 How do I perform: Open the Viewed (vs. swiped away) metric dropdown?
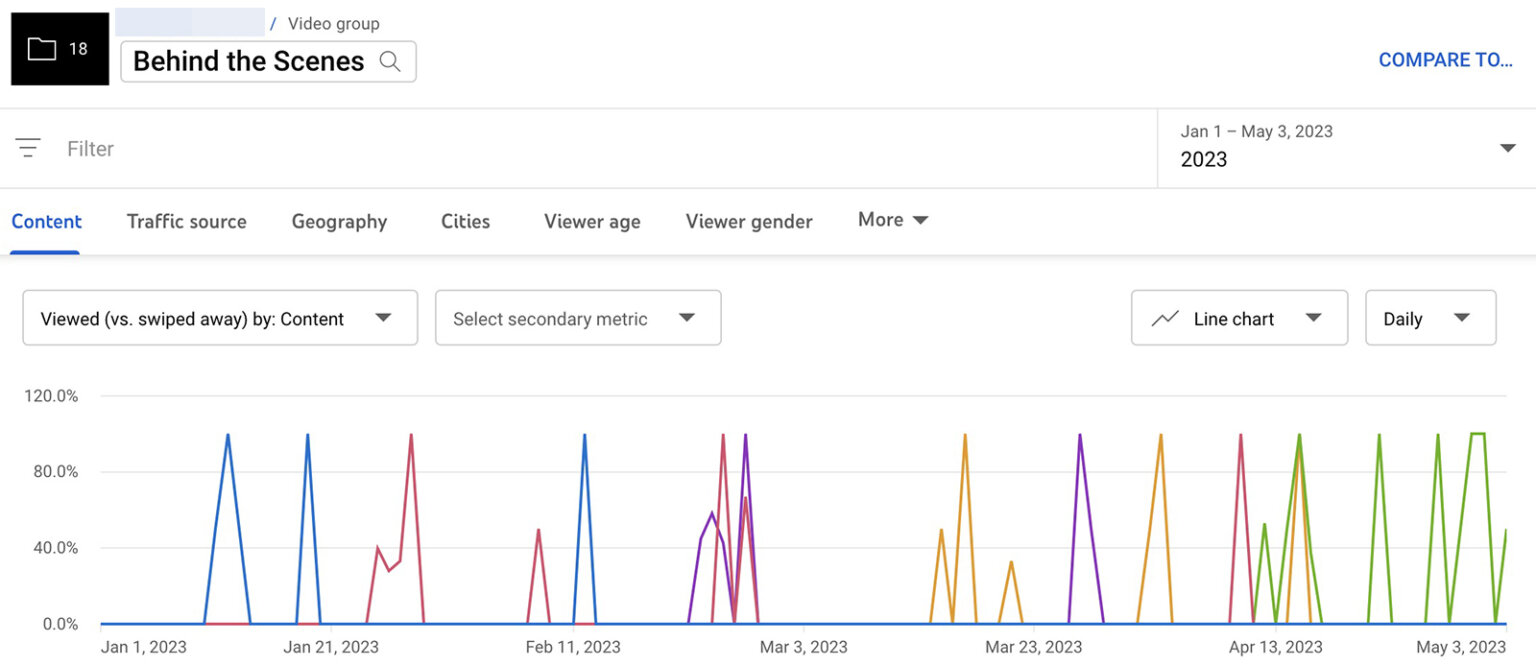coord(220,317)
